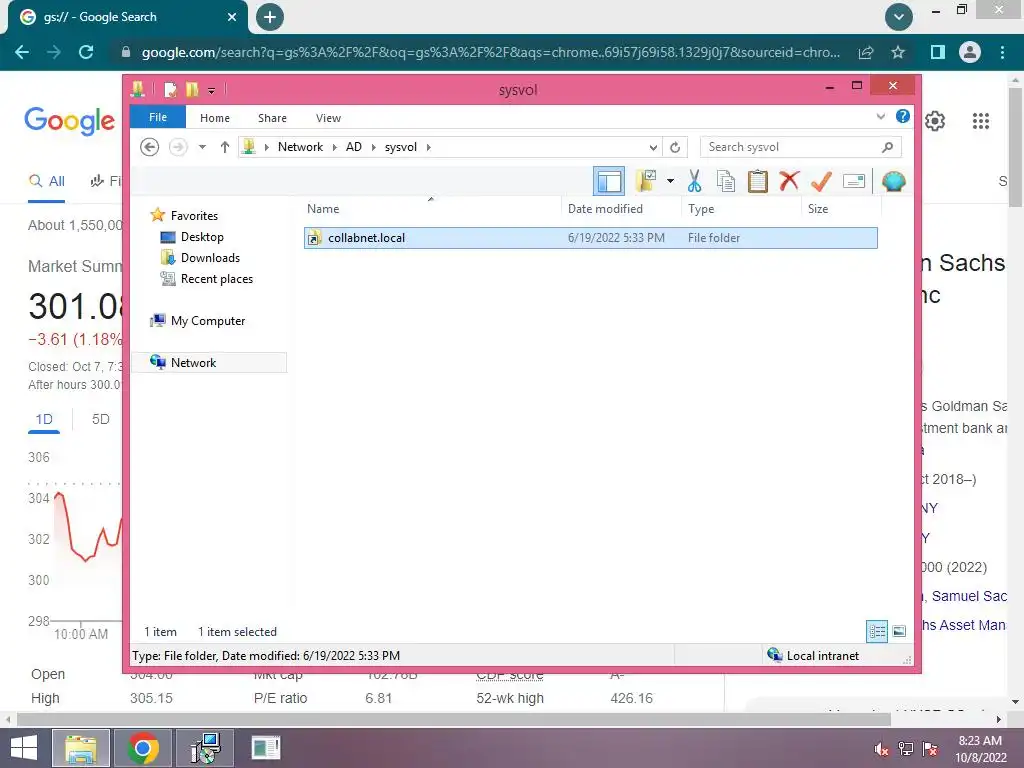Refresh the sysvol folder view
Image resolution: width=1024 pixels, height=768 pixels.
(675, 148)
